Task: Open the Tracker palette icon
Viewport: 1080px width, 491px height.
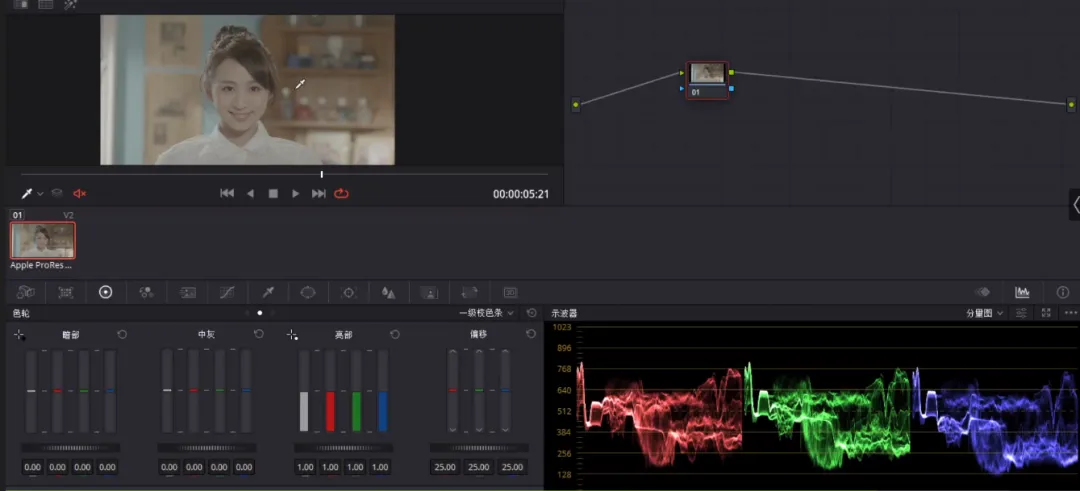Action: tap(349, 292)
